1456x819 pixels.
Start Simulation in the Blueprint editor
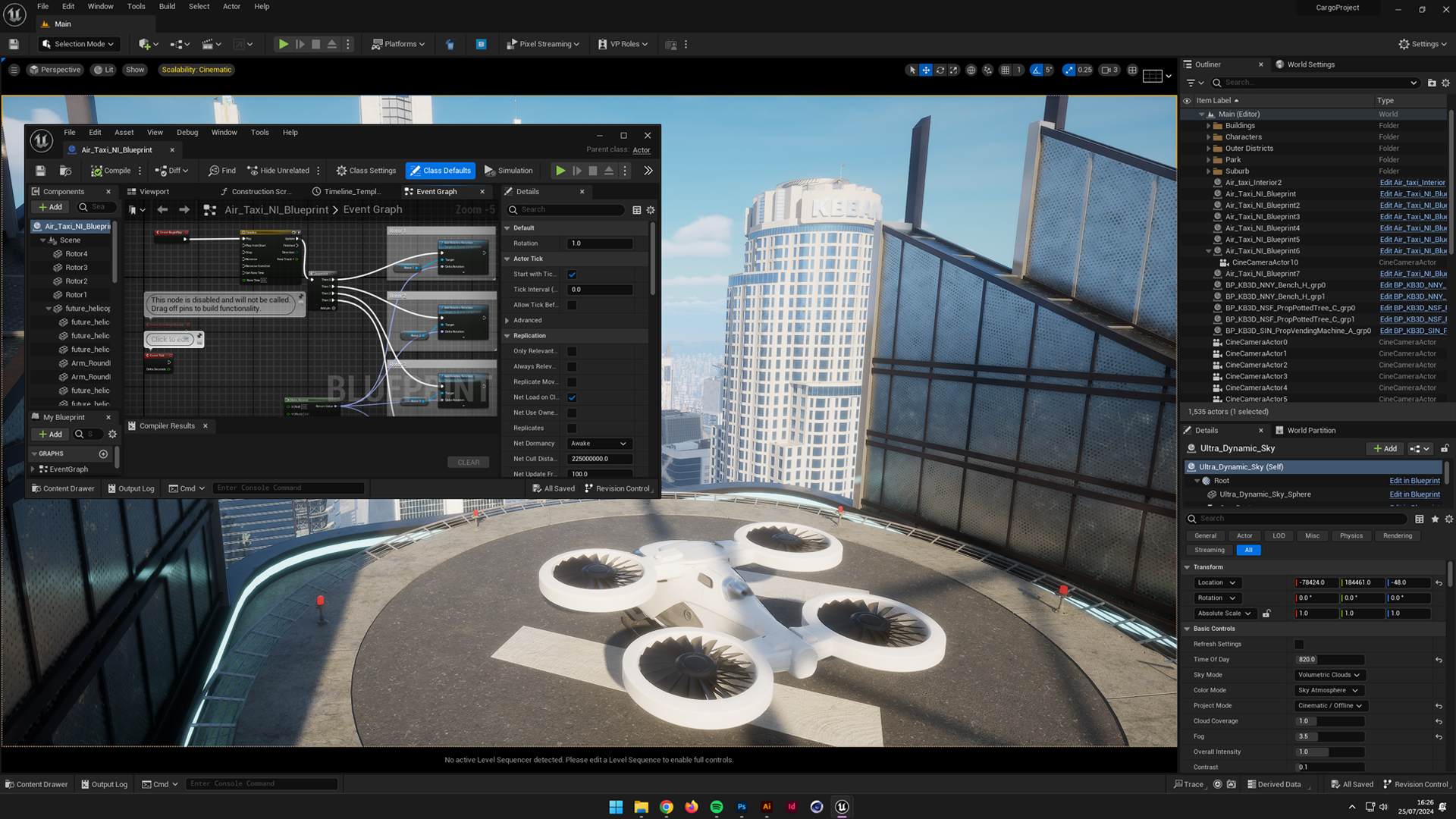click(x=509, y=171)
